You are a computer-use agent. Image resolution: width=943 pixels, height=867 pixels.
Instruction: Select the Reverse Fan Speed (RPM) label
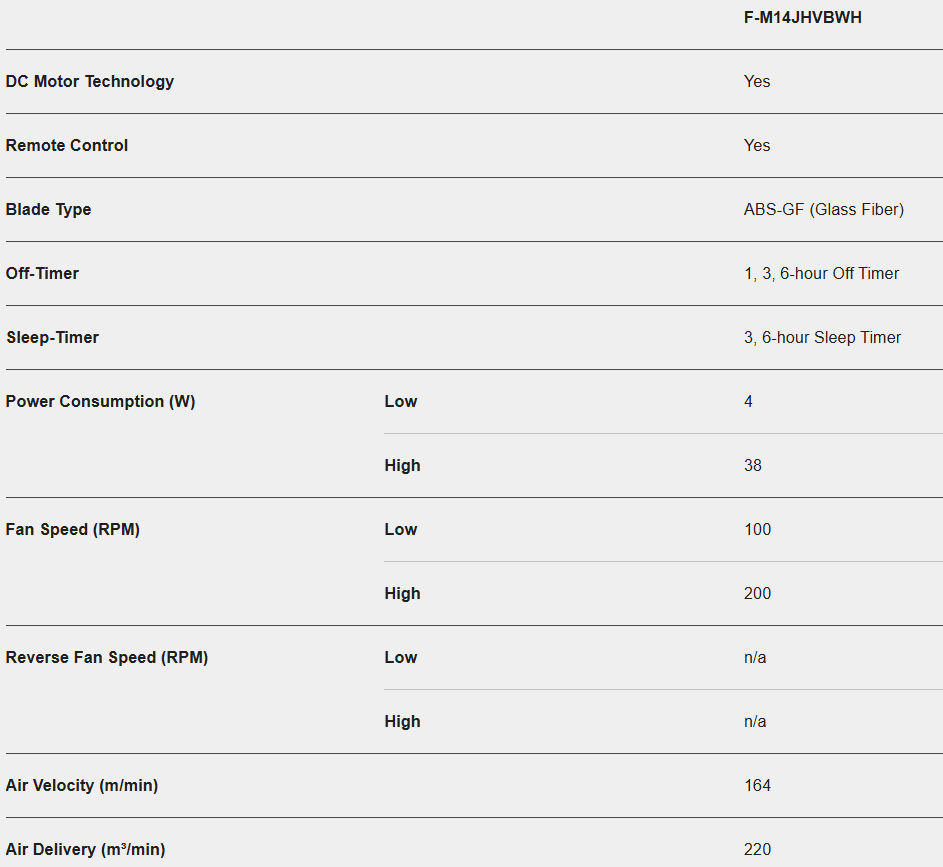[107, 657]
